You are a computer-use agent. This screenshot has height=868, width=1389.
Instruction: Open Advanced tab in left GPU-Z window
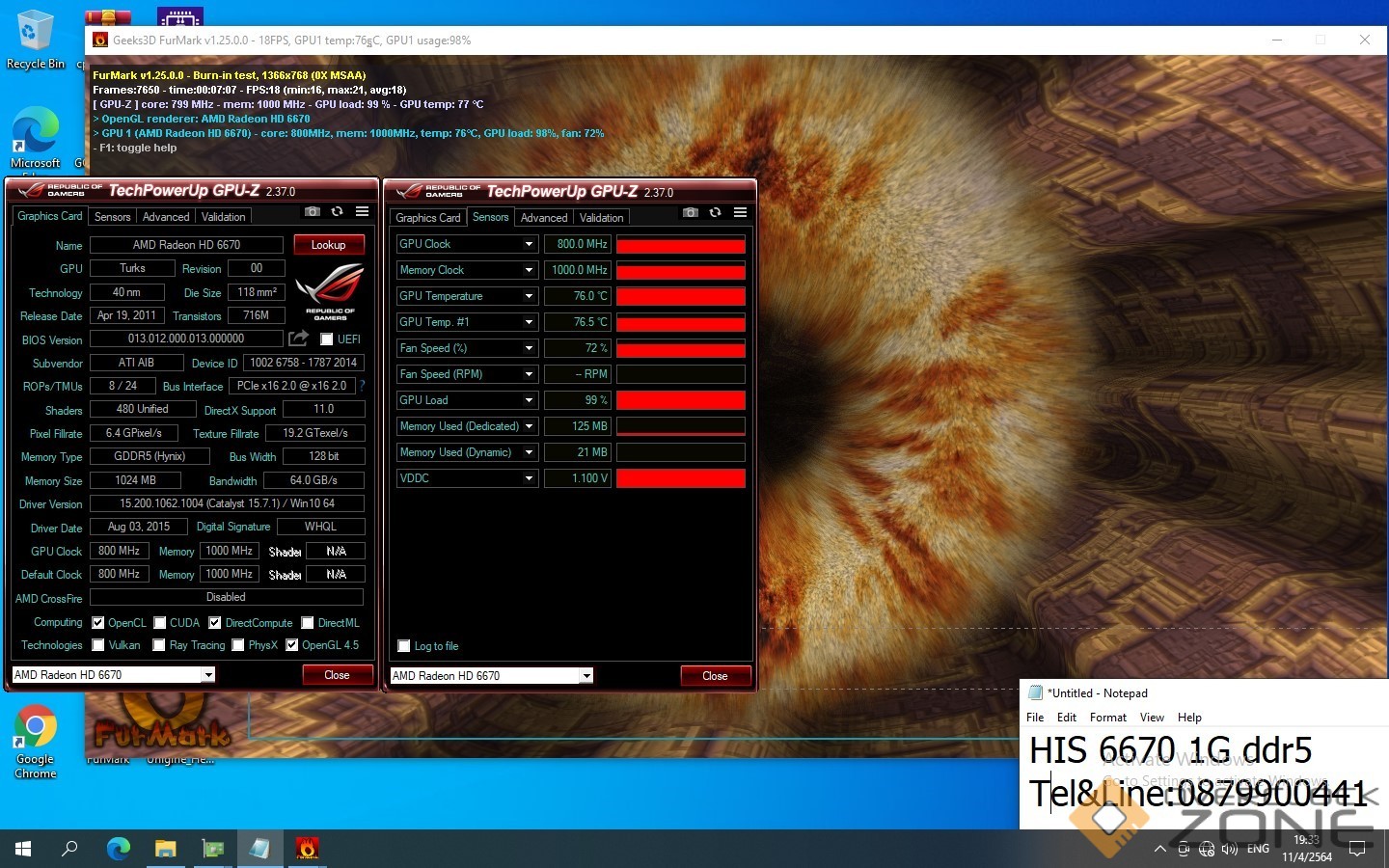pyautogui.click(x=166, y=217)
